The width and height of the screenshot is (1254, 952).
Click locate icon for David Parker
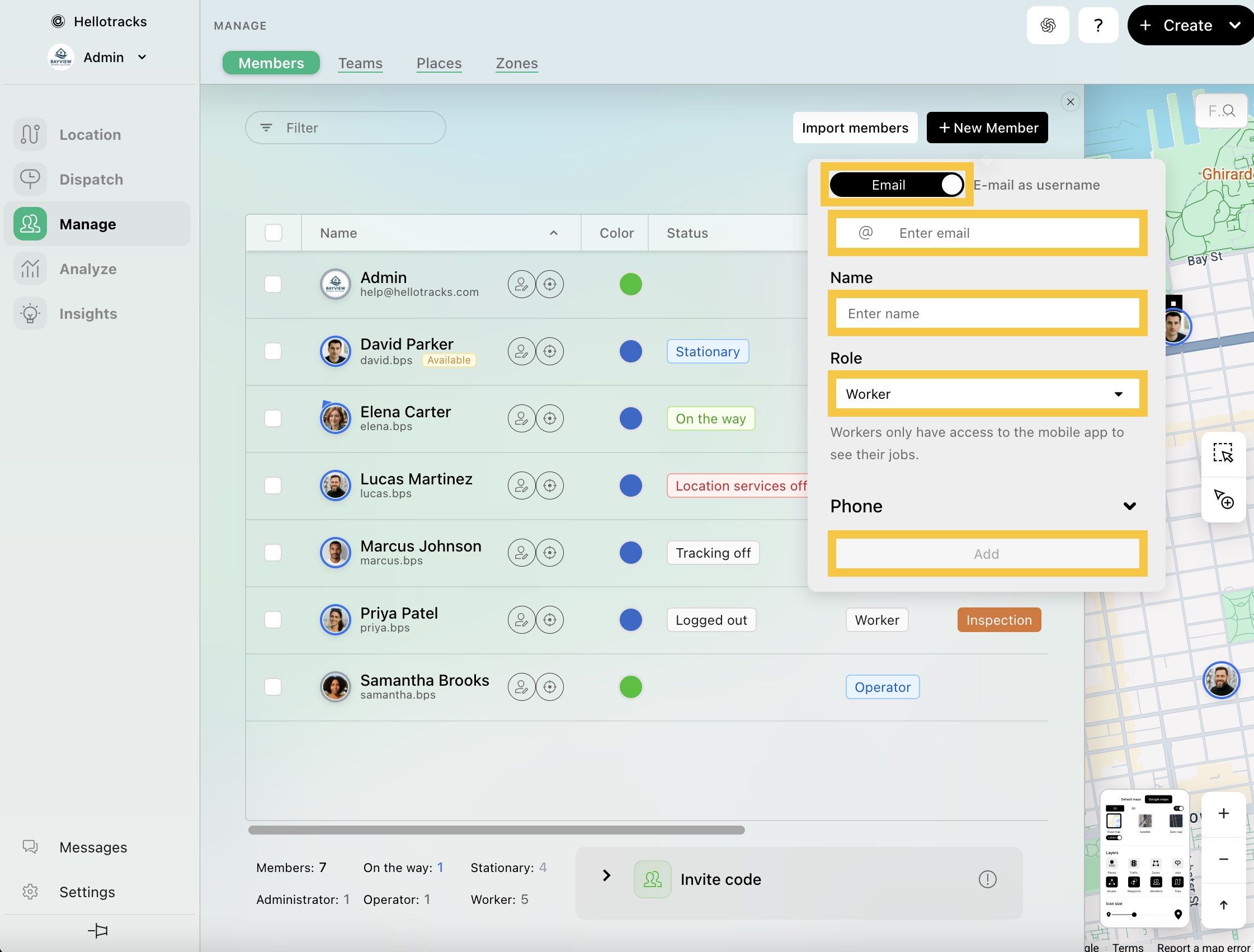(x=549, y=351)
